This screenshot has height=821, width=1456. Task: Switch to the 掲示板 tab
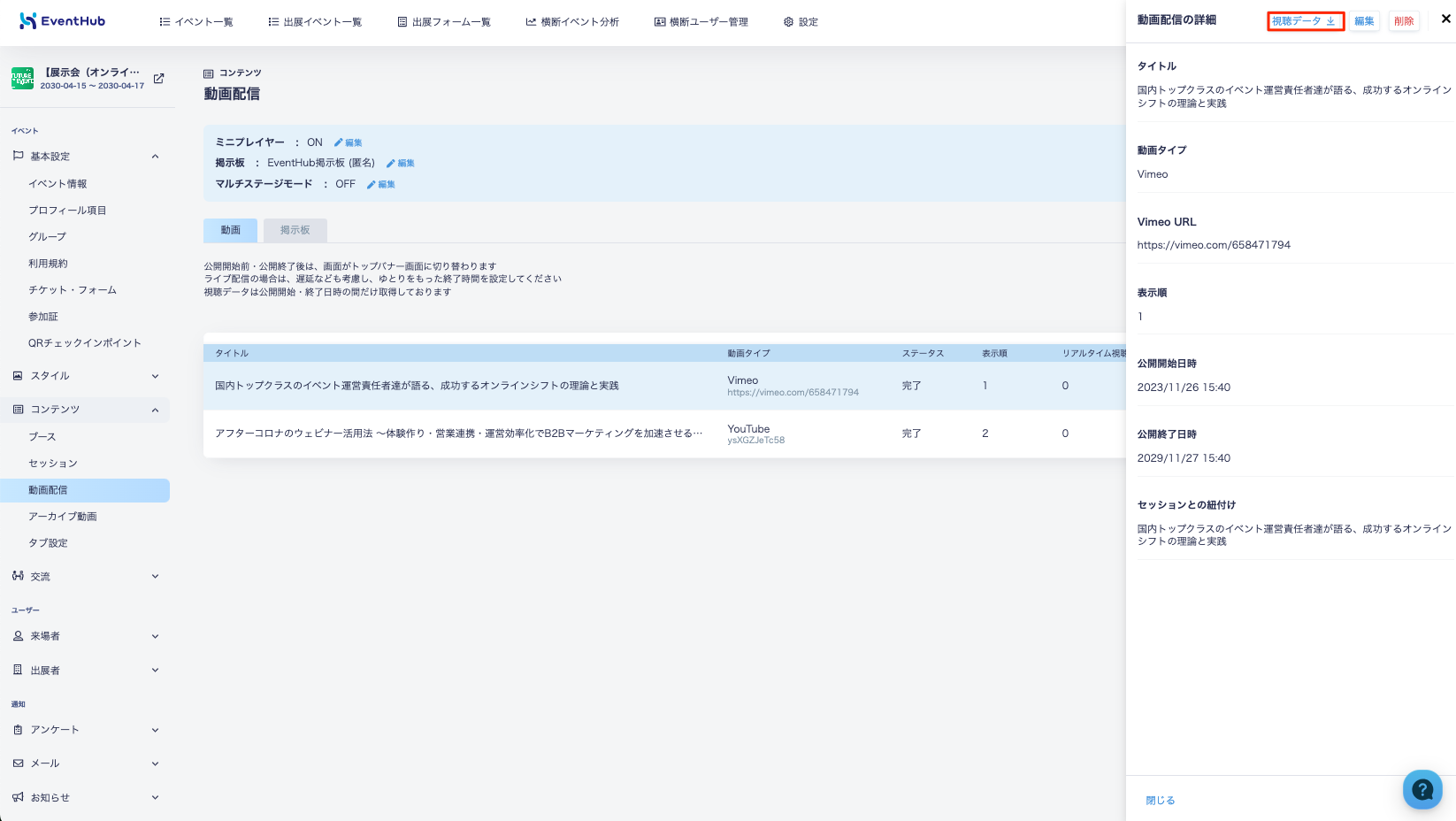[x=295, y=230]
